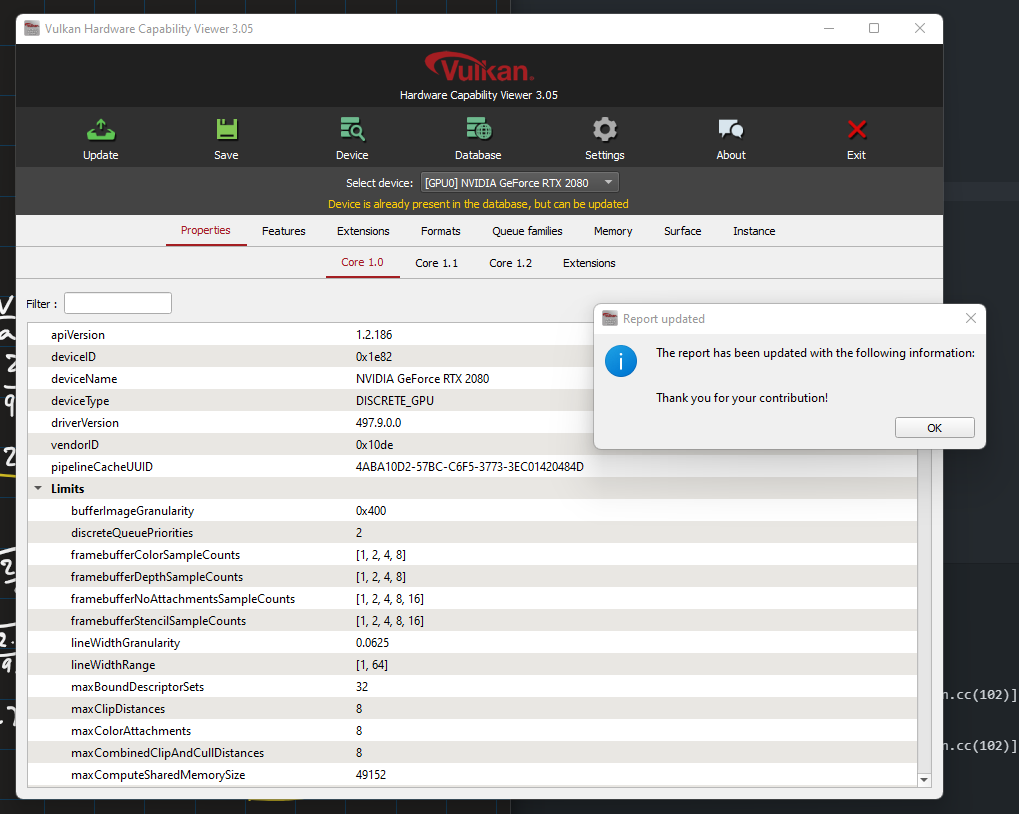Switch to the Features tab
Image resolution: width=1019 pixels, height=814 pixels.
[x=283, y=231]
